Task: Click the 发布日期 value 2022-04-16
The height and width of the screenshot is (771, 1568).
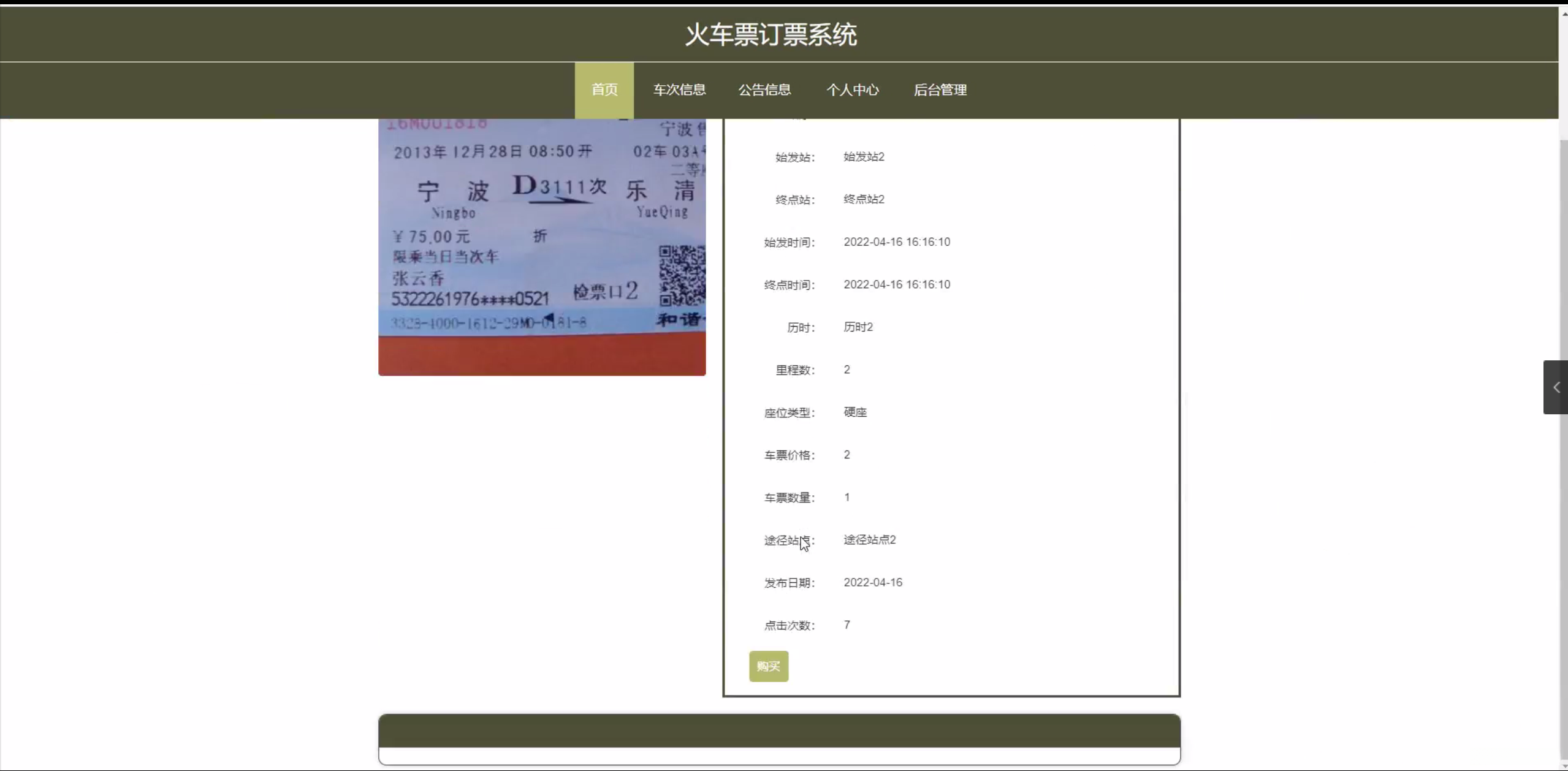Action: 873,582
